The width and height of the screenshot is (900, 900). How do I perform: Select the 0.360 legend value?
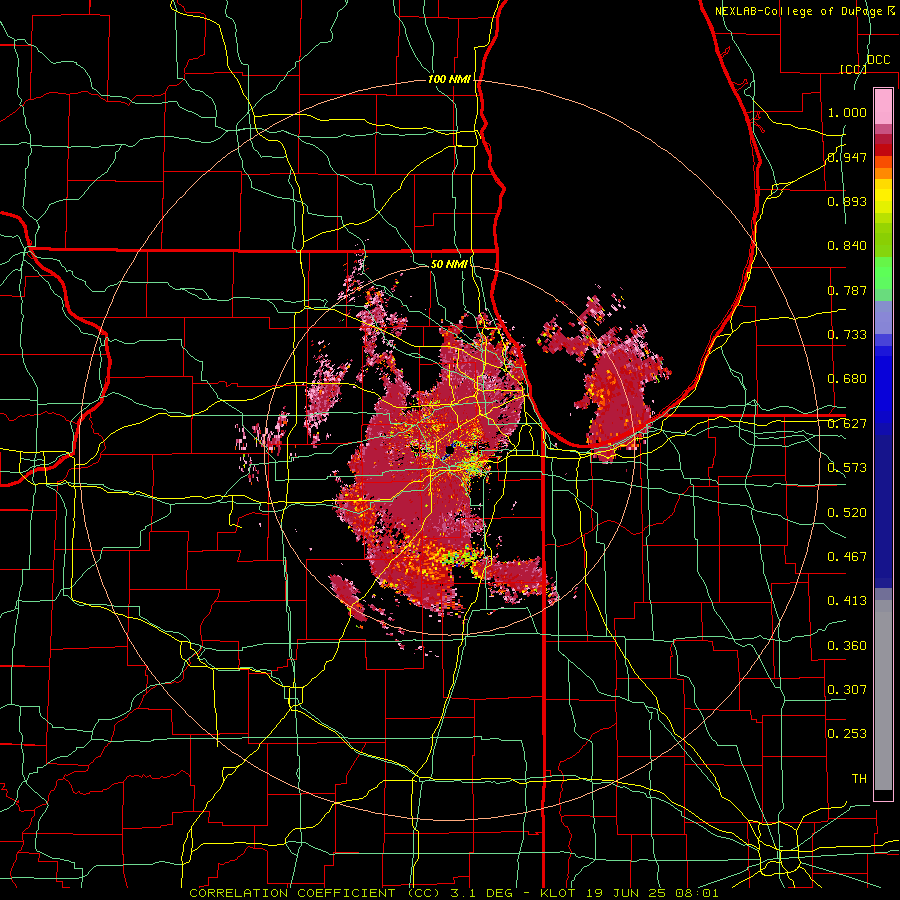(847, 645)
